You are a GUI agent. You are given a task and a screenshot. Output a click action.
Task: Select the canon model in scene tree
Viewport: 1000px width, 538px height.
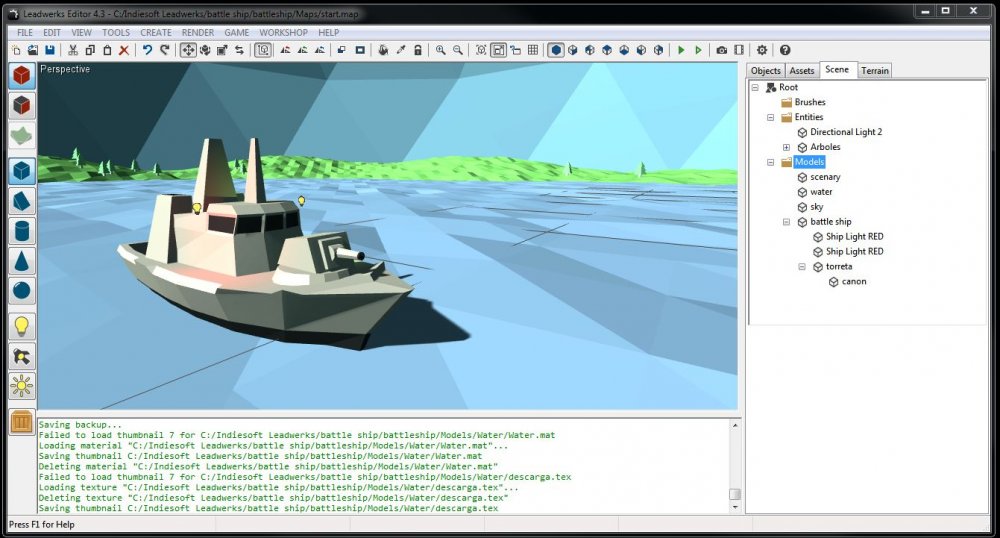[853, 282]
